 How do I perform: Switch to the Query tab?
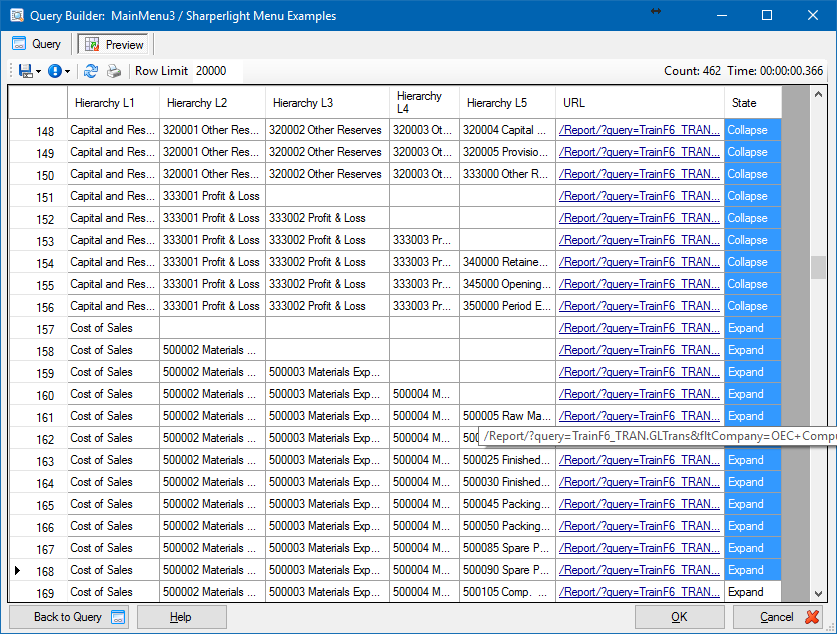pos(36,44)
